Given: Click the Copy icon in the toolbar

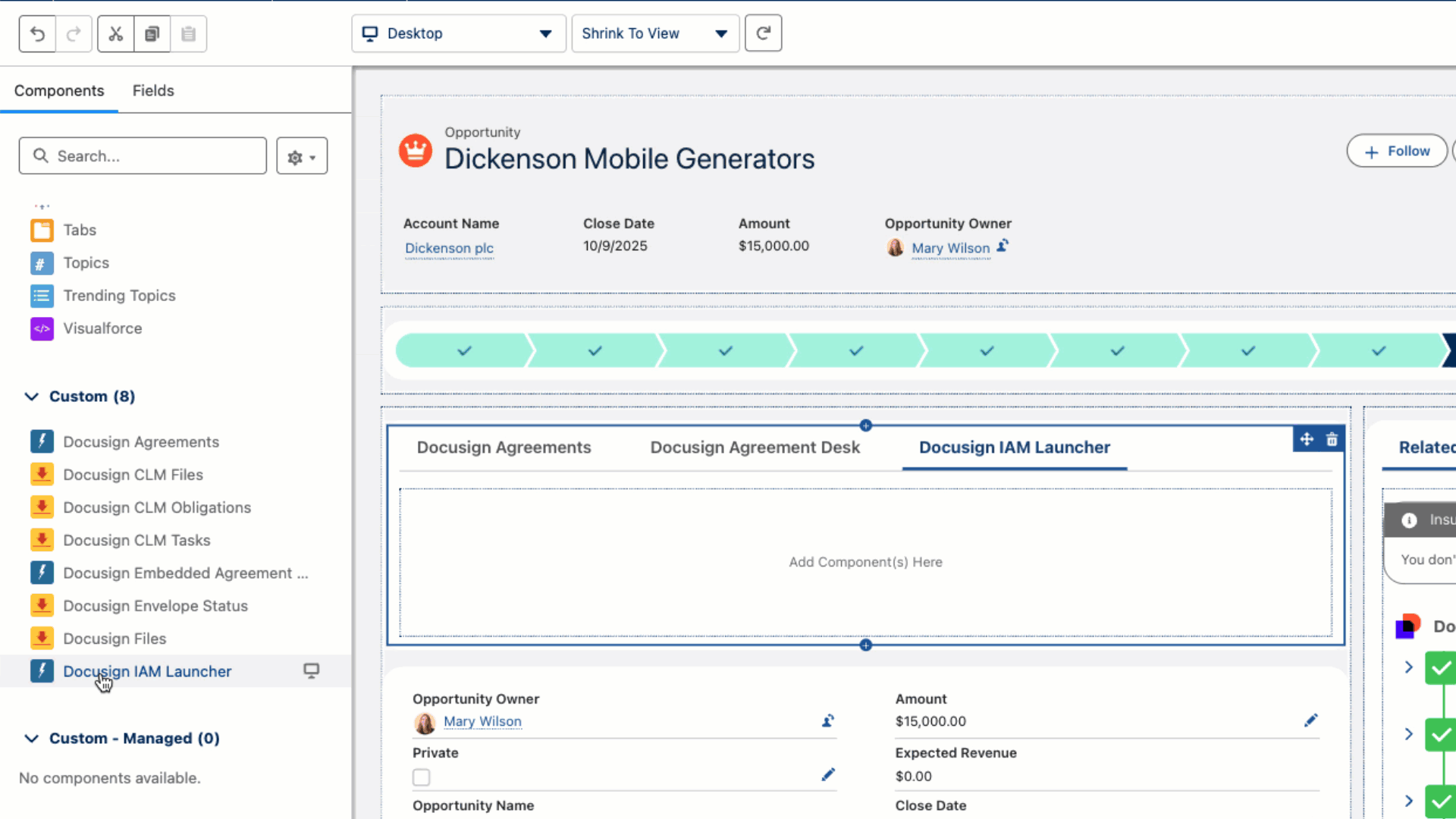Looking at the screenshot, I should pyautogui.click(x=152, y=33).
